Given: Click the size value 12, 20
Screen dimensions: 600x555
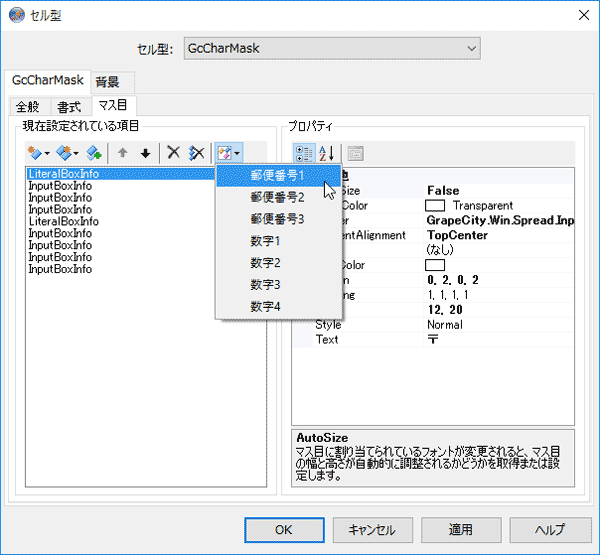Looking at the screenshot, I should (x=445, y=310).
